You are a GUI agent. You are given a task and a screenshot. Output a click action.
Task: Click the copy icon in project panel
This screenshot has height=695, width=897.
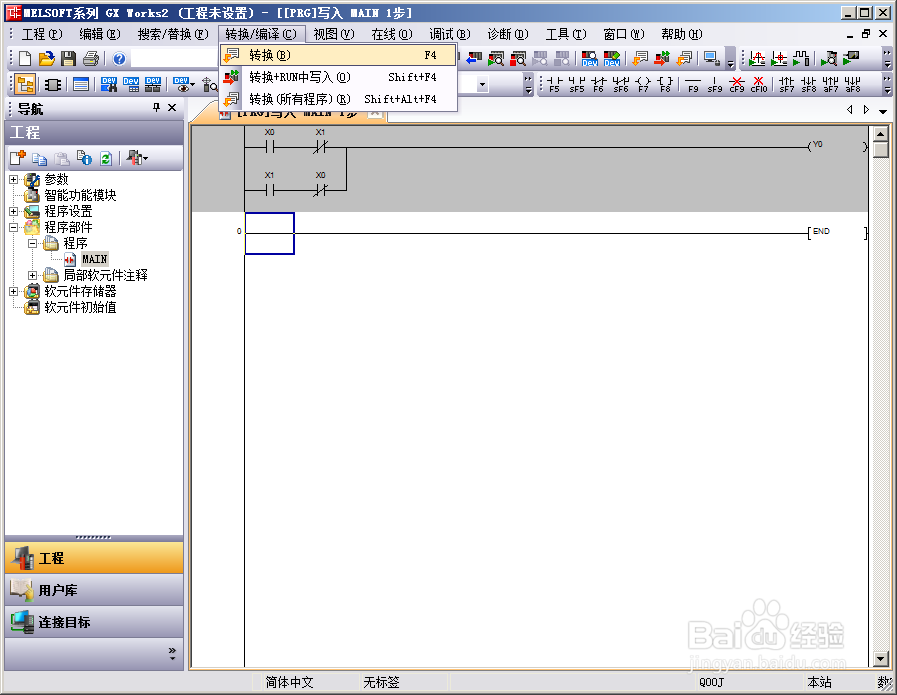click(39, 158)
